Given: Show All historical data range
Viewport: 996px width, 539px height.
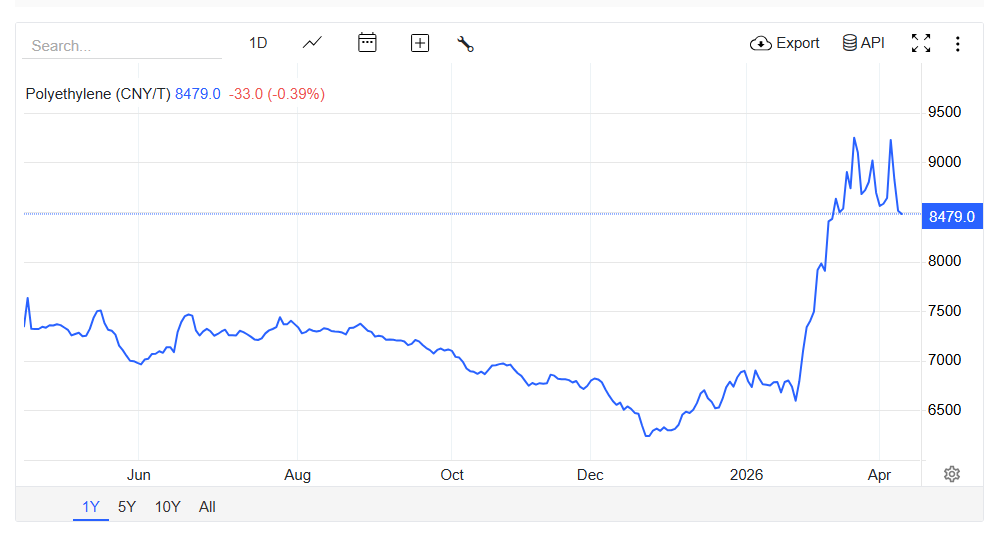Looking at the screenshot, I should click(x=207, y=507).
